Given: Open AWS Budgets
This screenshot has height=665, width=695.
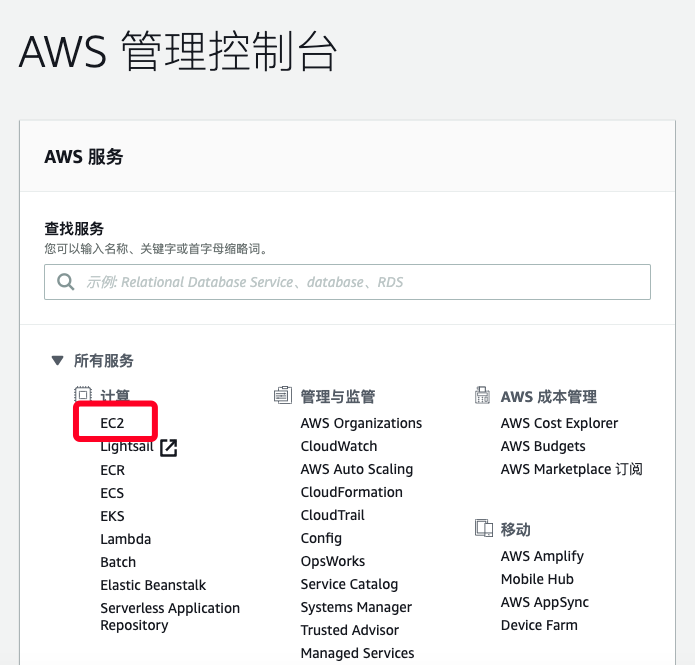Looking at the screenshot, I should [x=543, y=446].
